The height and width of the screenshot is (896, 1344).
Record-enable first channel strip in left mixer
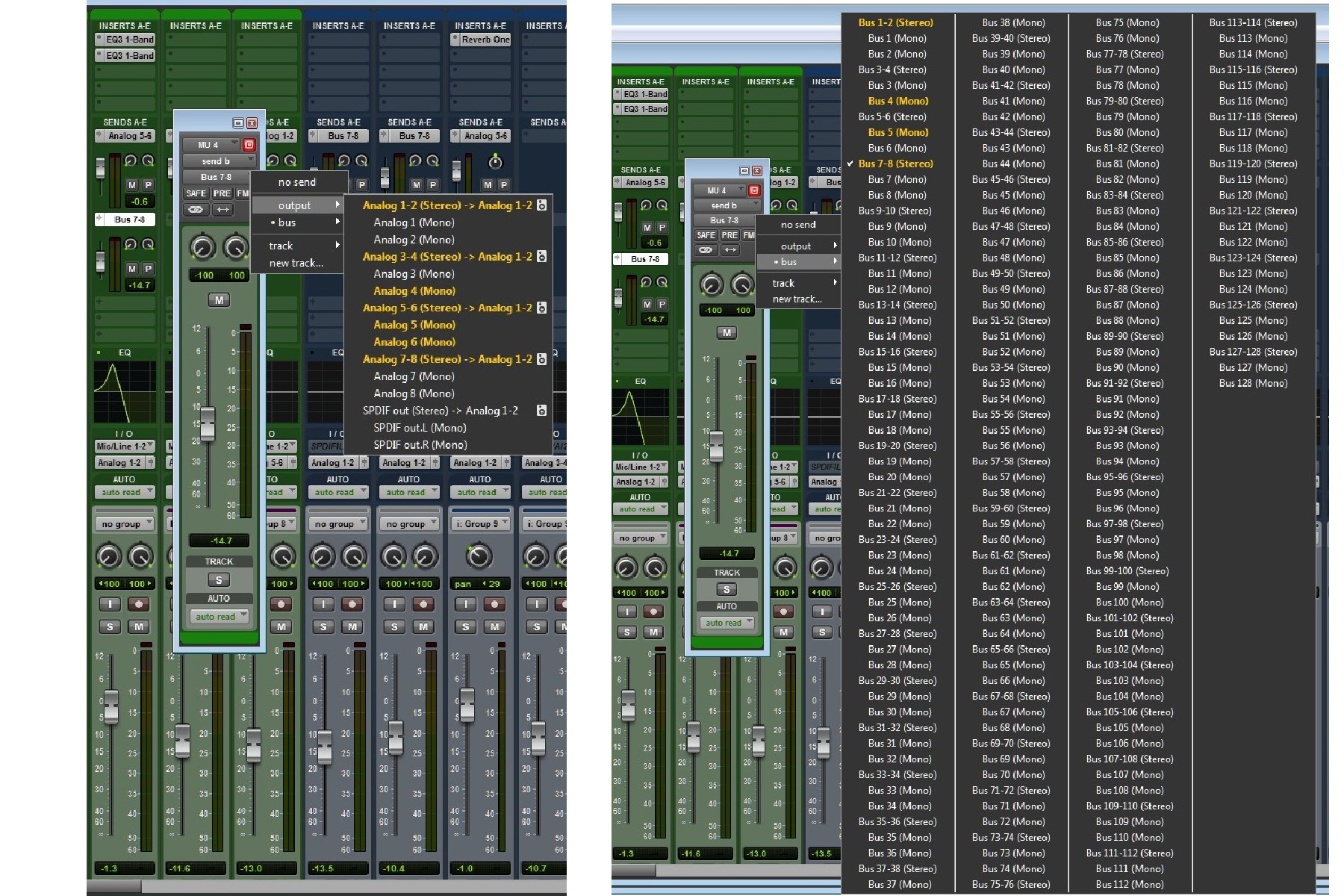point(138,604)
